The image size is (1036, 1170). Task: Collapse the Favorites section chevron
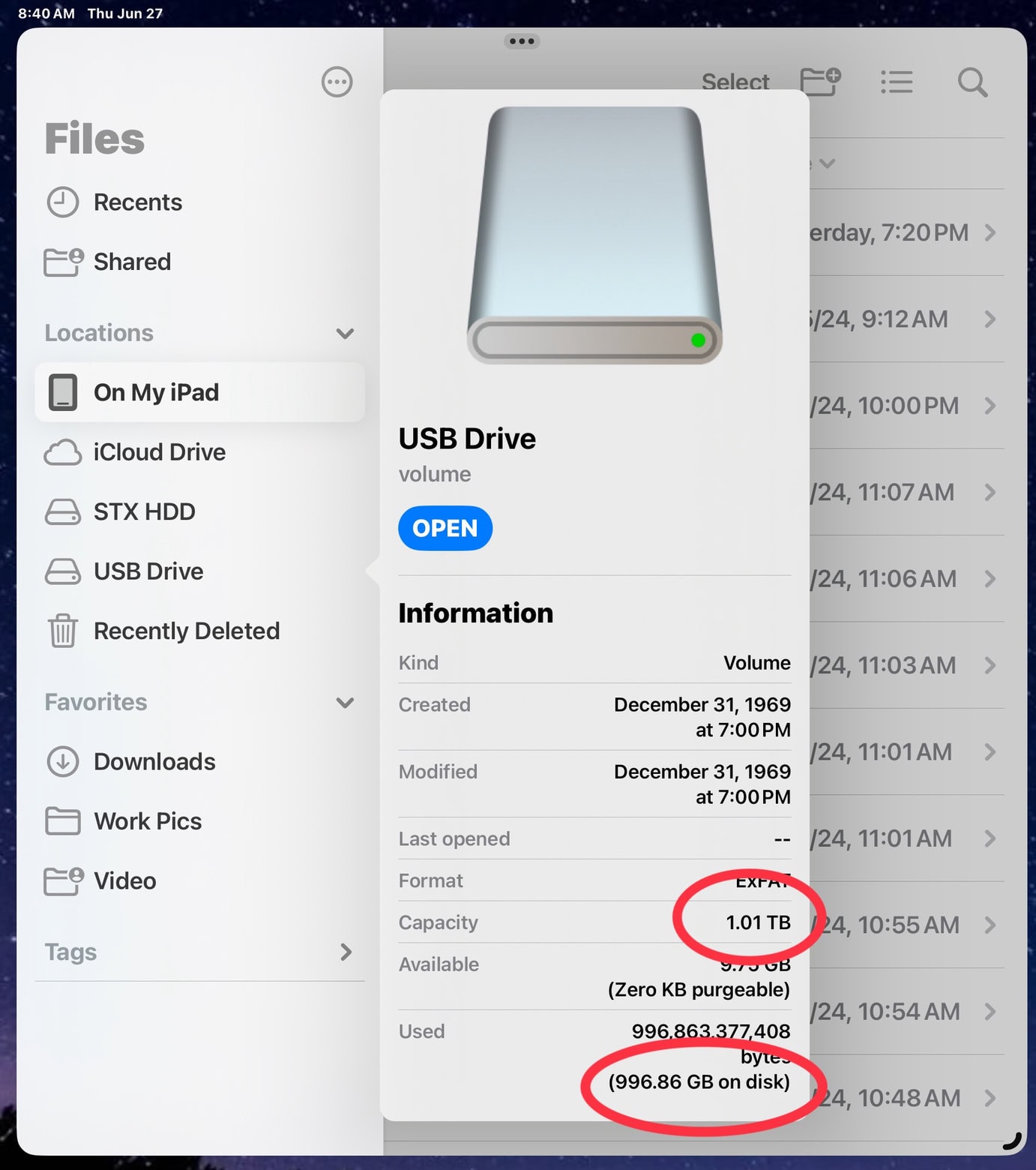345,703
